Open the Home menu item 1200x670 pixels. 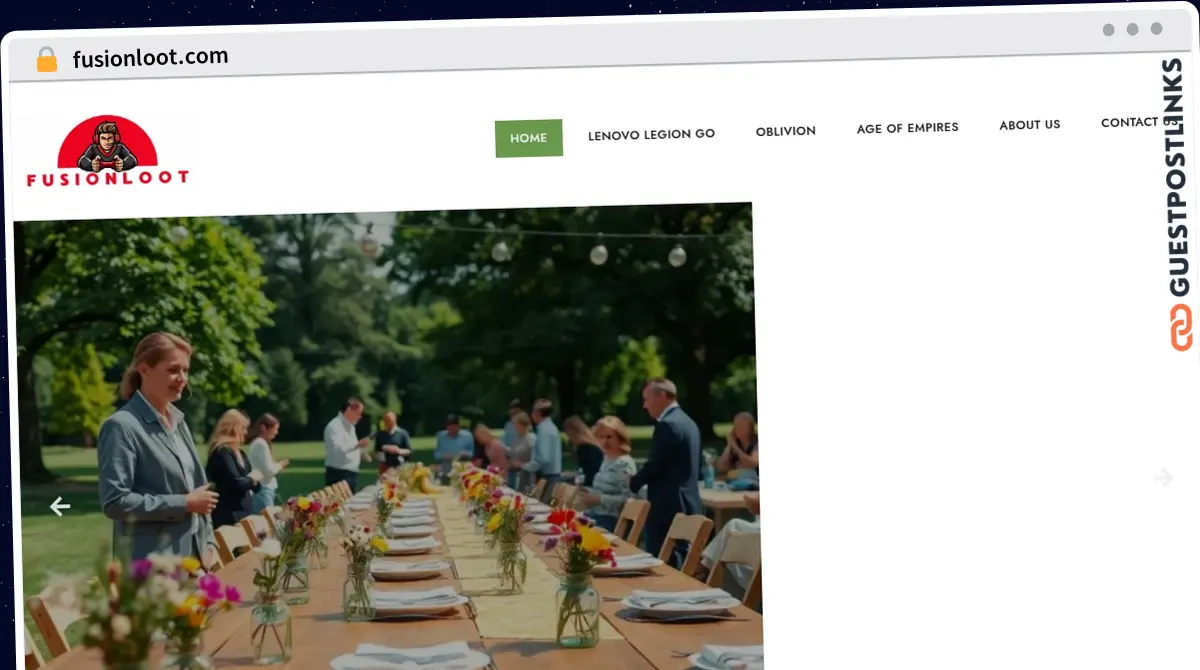(x=528, y=138)
